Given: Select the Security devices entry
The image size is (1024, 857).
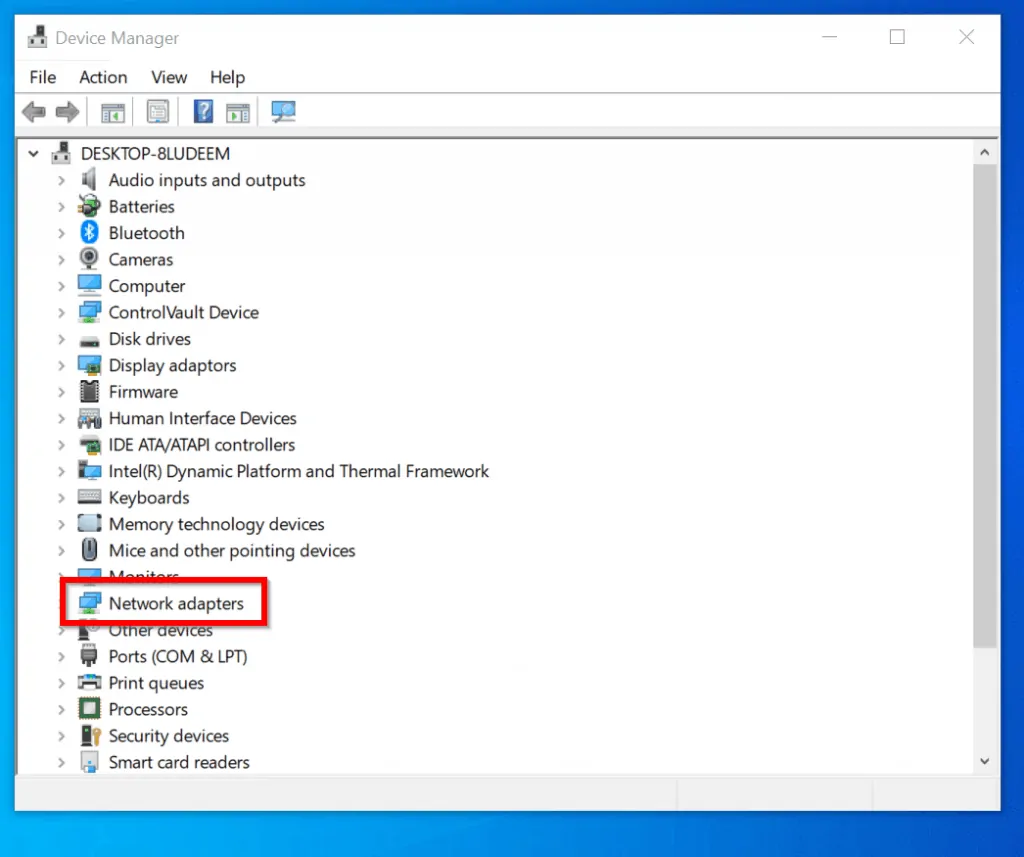Looking at the screenshot, I should point(168,735).
